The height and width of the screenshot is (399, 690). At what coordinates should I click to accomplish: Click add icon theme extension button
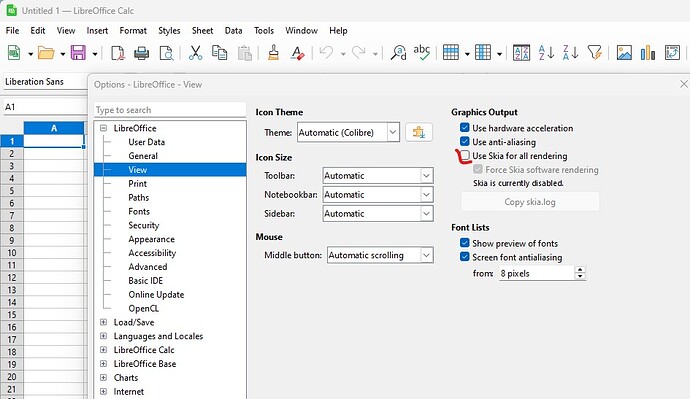418,132
